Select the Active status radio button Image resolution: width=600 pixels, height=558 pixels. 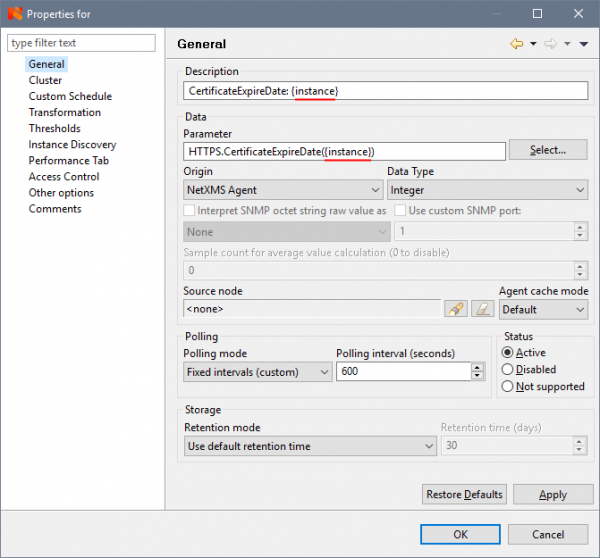coord(508,353)
